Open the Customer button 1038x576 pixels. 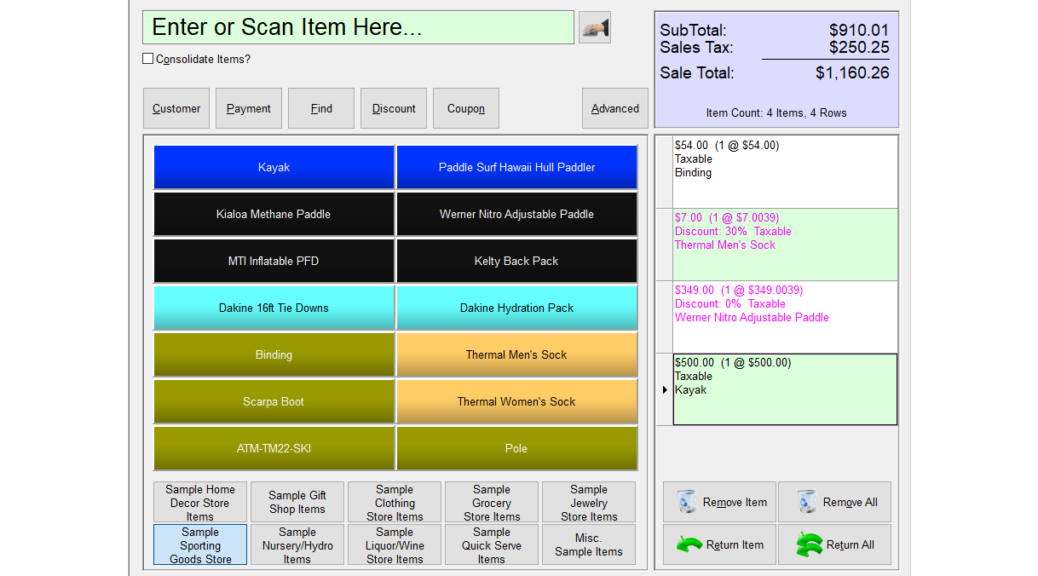(177, 109)
